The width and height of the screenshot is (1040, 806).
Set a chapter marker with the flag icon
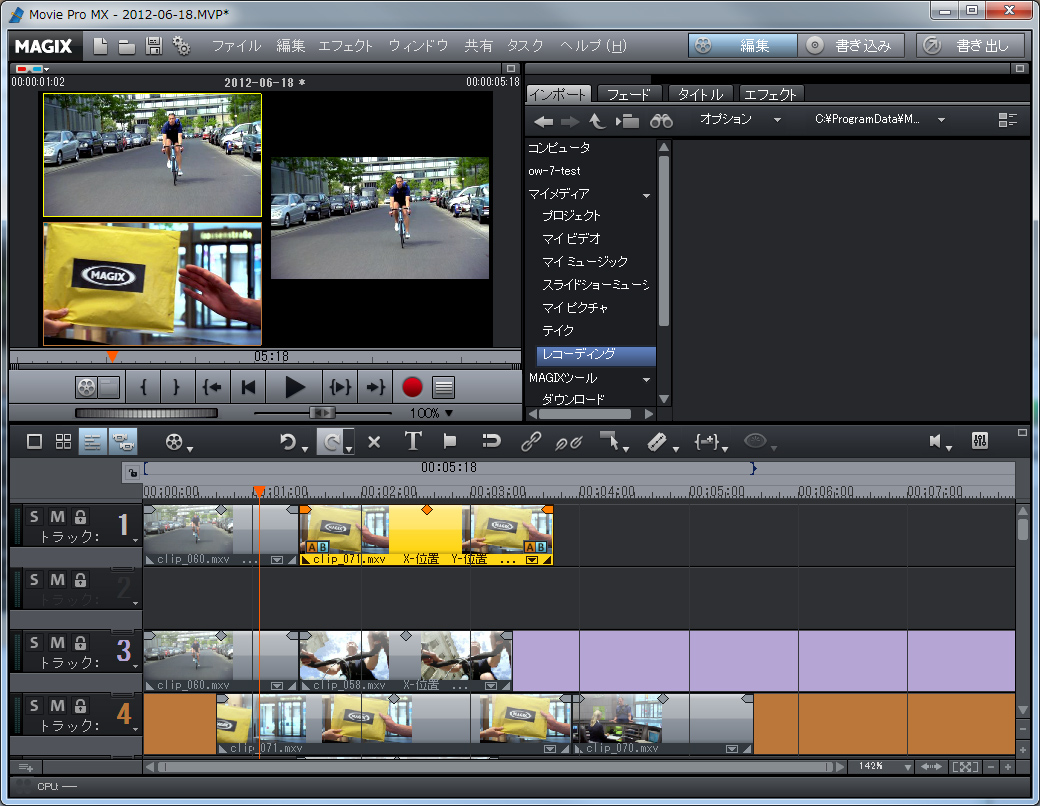[x=450, y=441]
